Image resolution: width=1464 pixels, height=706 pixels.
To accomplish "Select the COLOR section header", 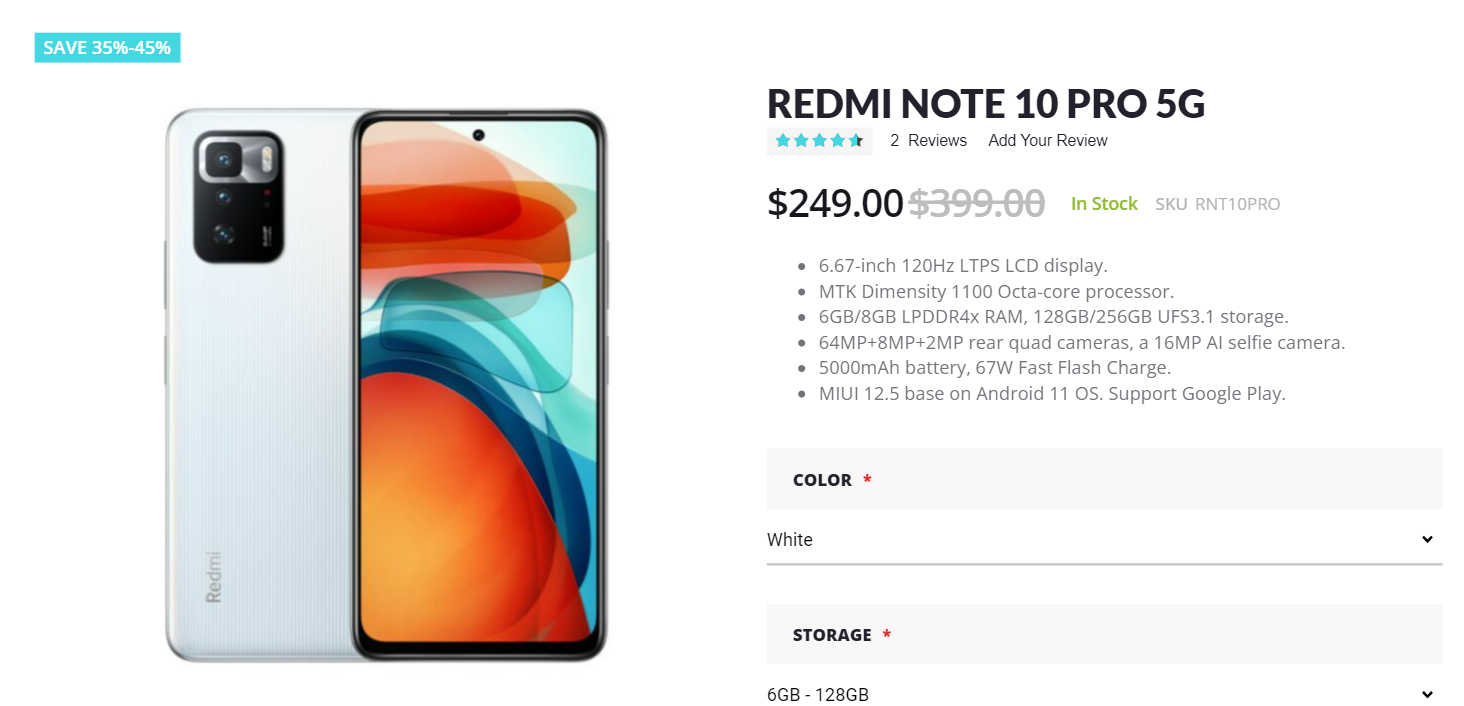I will pyautogui.click(x=822, y=480).
